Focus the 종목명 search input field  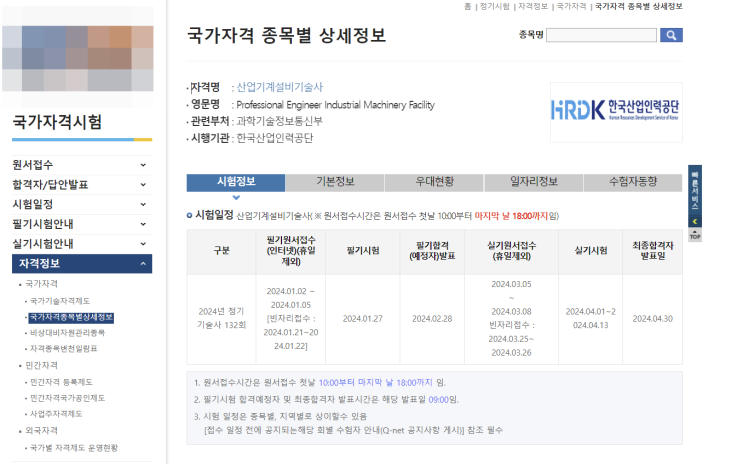point(601,35)
